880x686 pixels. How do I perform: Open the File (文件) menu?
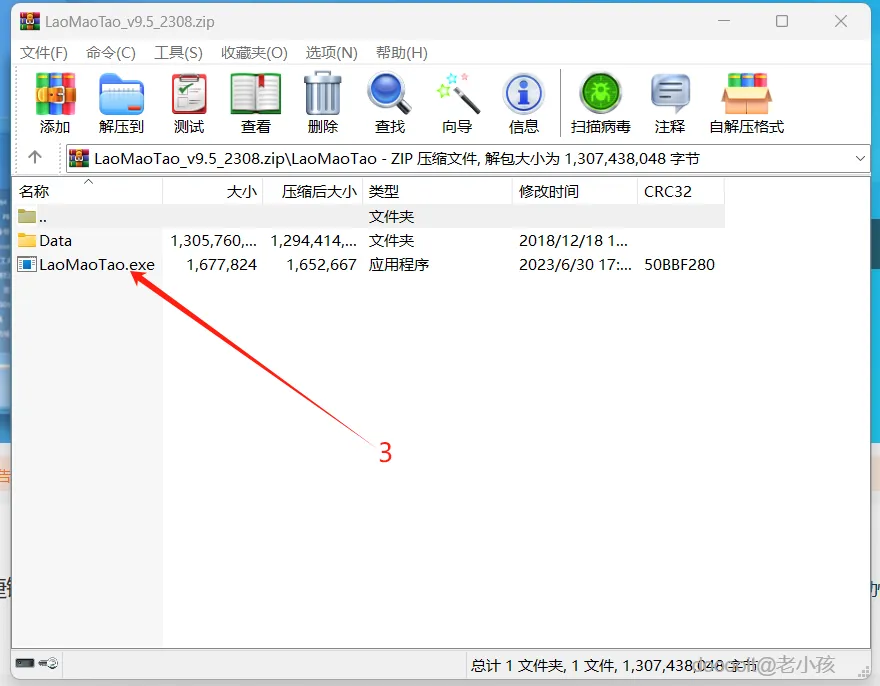click(x=44, y=53)
